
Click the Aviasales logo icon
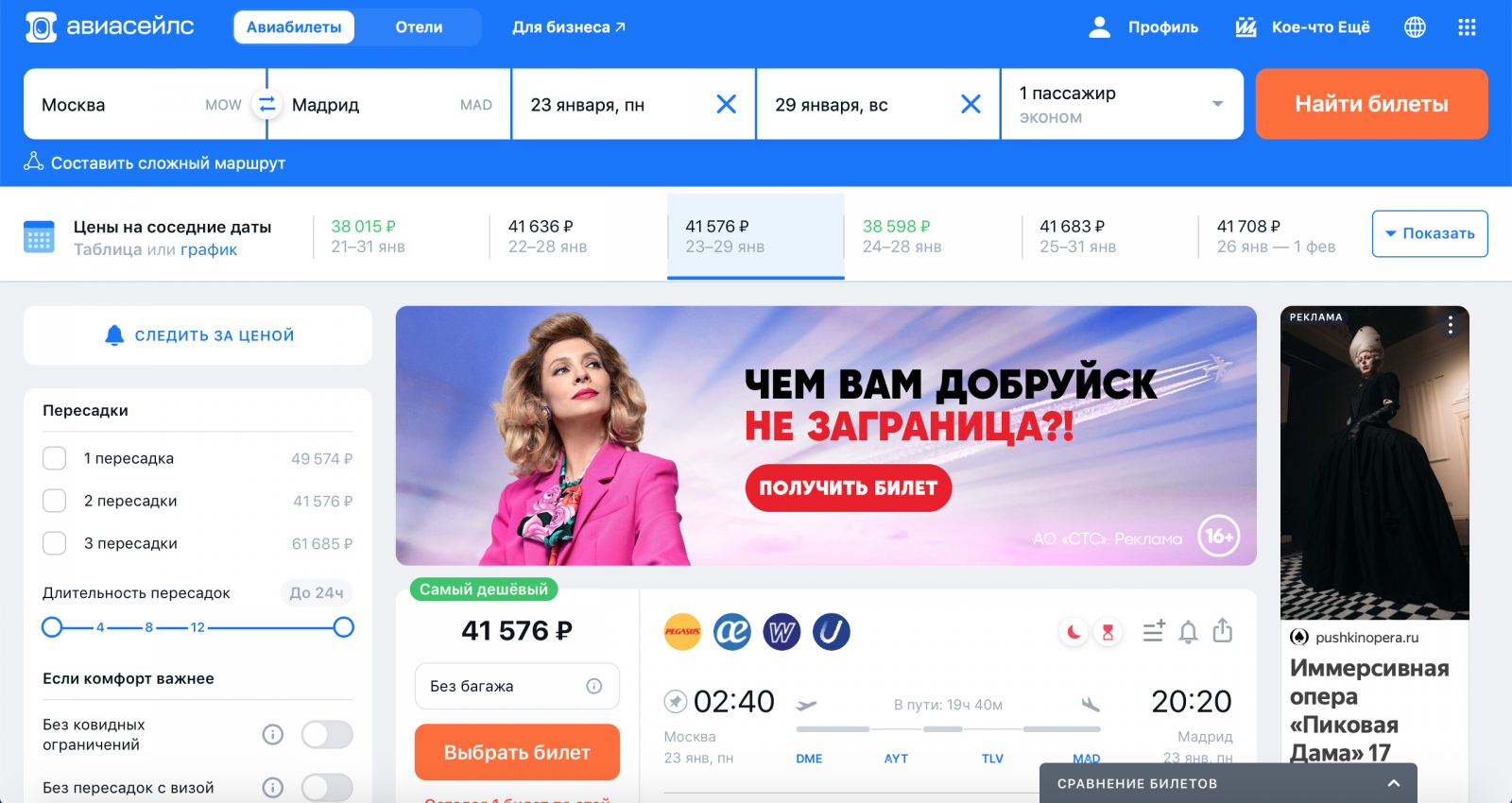coord(41,27)
